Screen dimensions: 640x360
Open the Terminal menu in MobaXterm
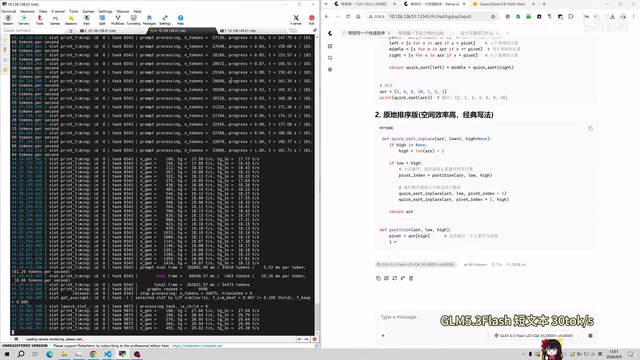click(x=9, y=11)
